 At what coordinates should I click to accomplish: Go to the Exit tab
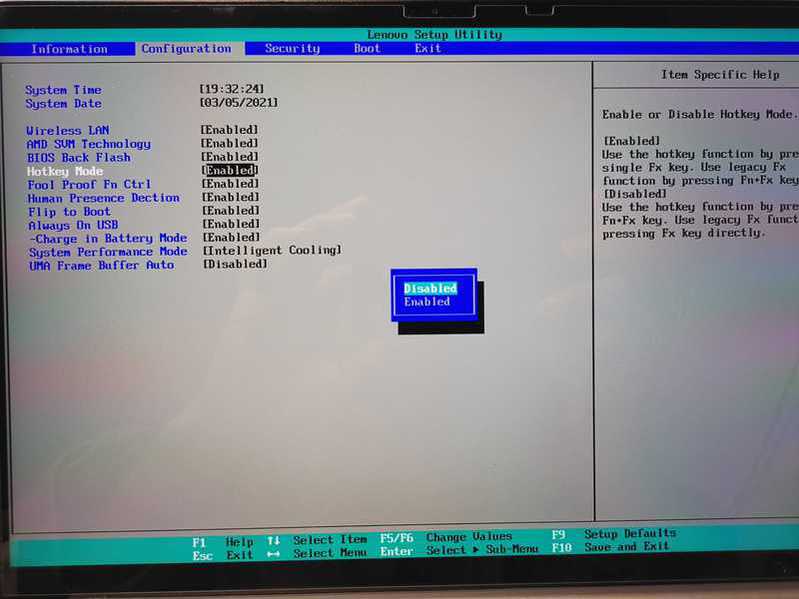[x=428, y=48]
